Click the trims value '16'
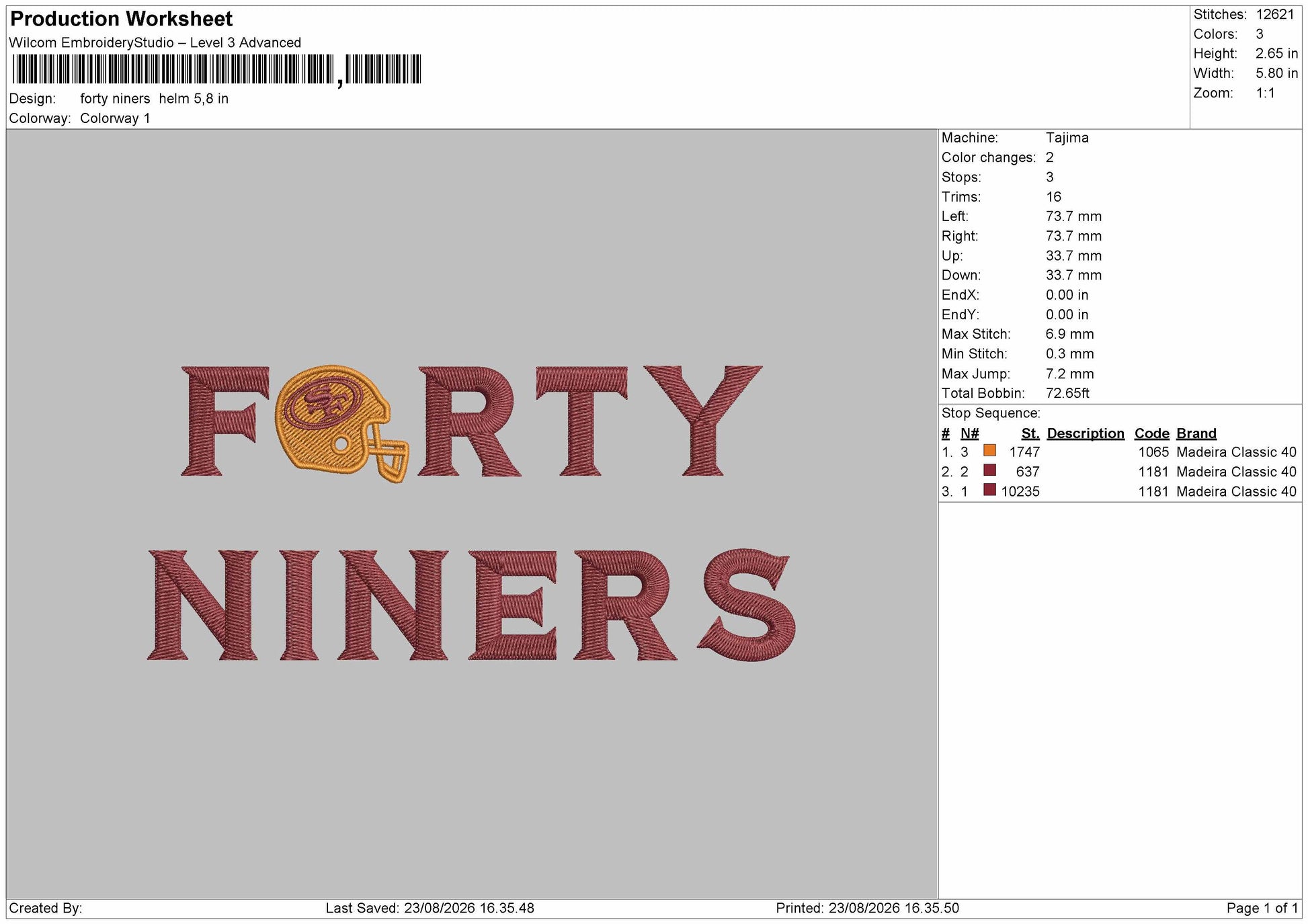This screenshot has height=924, width=1308. point(1053,197)
